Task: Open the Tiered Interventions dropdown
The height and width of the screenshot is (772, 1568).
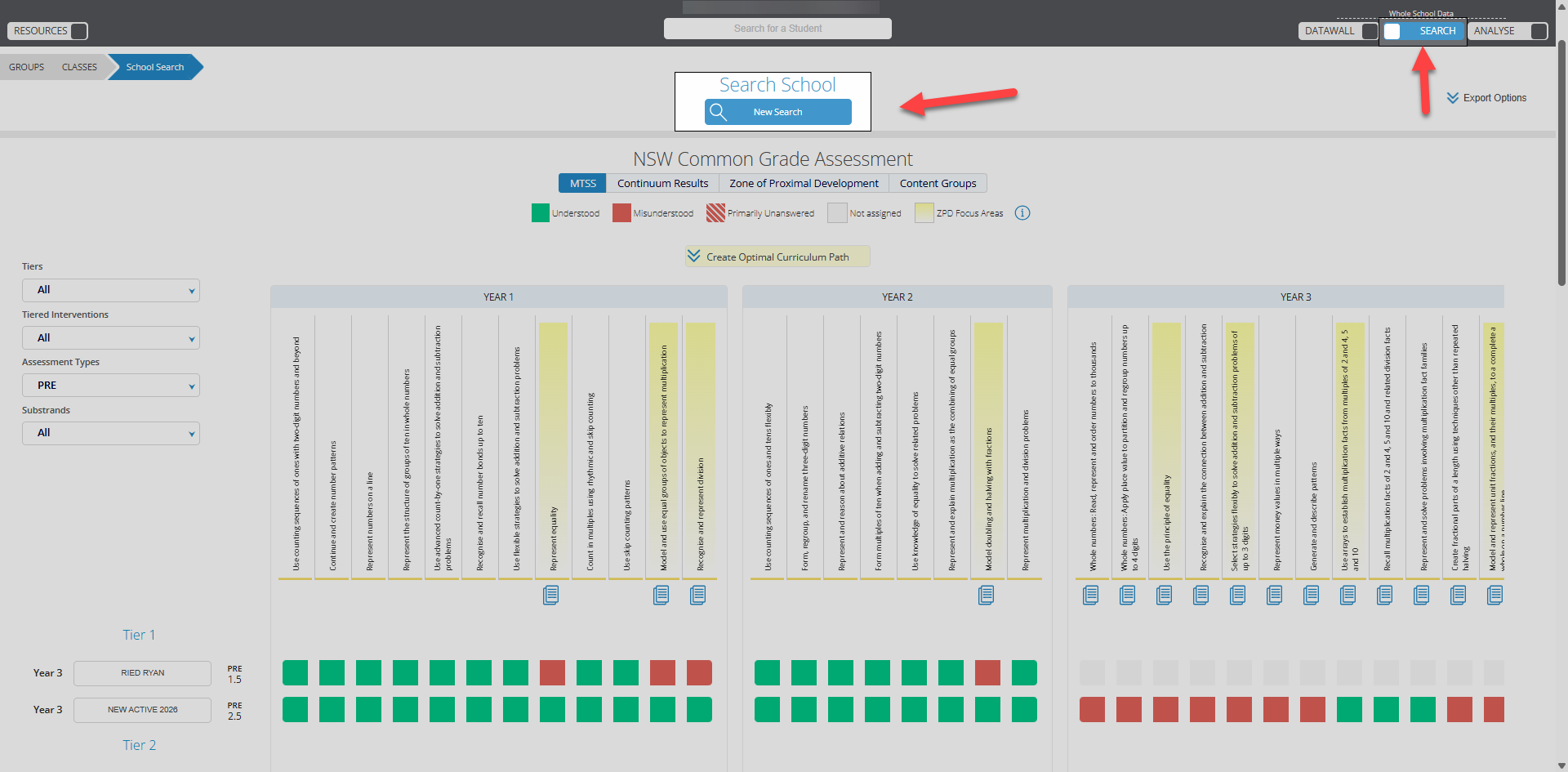Action: coord(111,338)
